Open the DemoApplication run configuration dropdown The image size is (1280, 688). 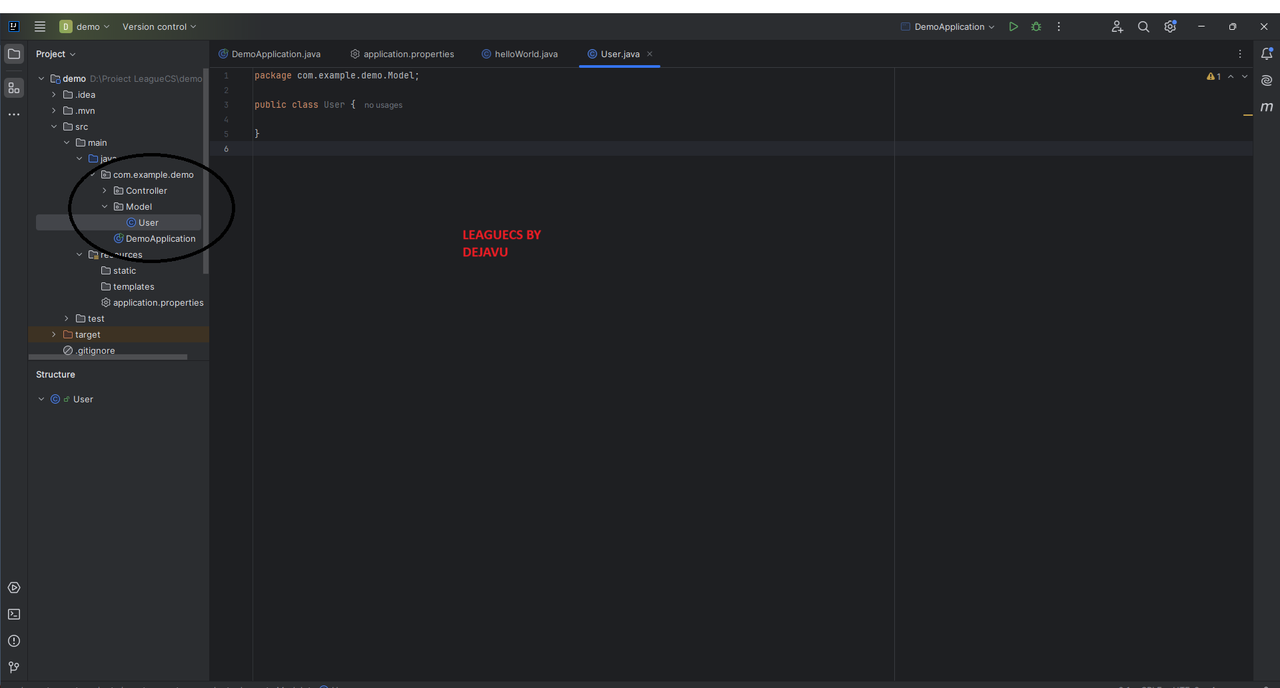pyautogui.click(x=948, y=27)
